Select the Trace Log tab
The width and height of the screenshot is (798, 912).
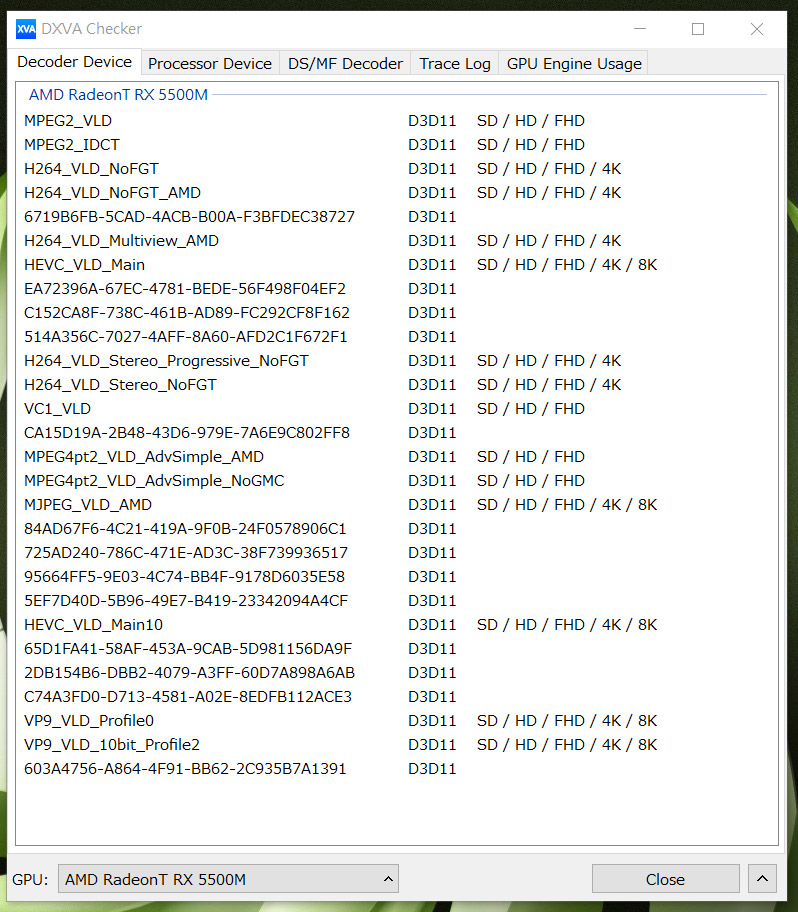coord(455,63)
